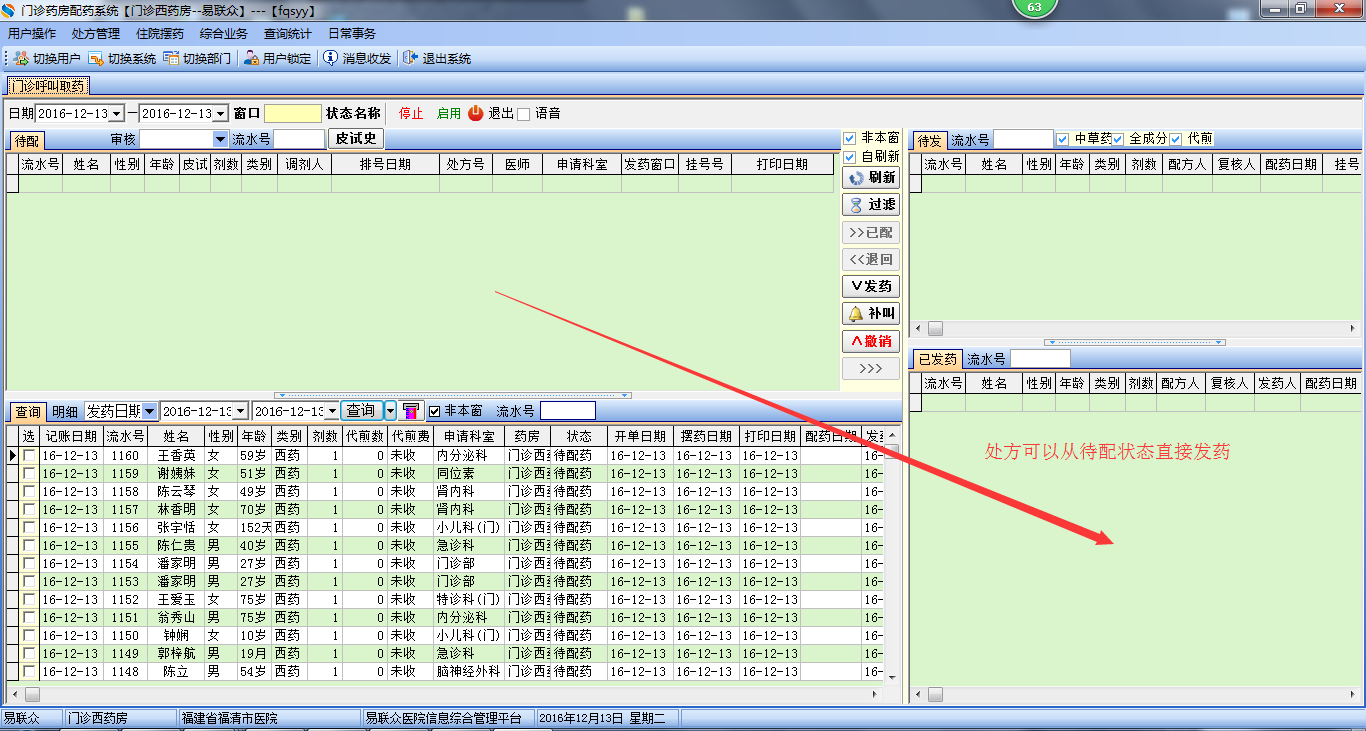
Task: Click the 流水号 field in 已发药 panel
Action: pos(1040,359)
